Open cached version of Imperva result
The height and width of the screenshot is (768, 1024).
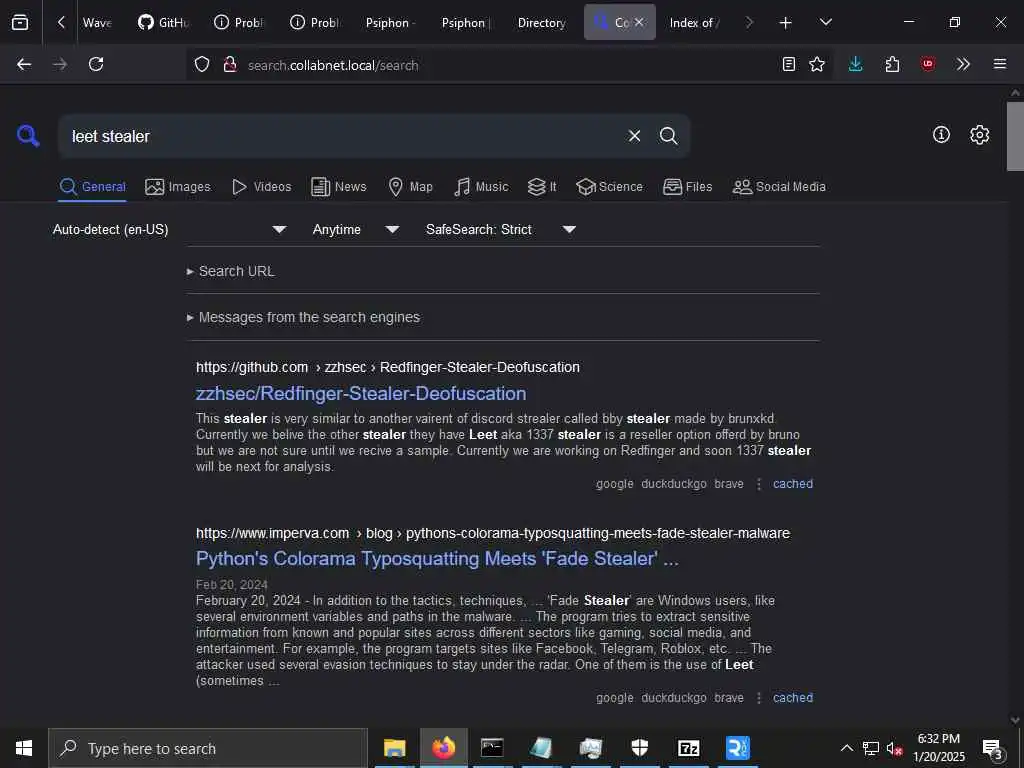point(793,697)
